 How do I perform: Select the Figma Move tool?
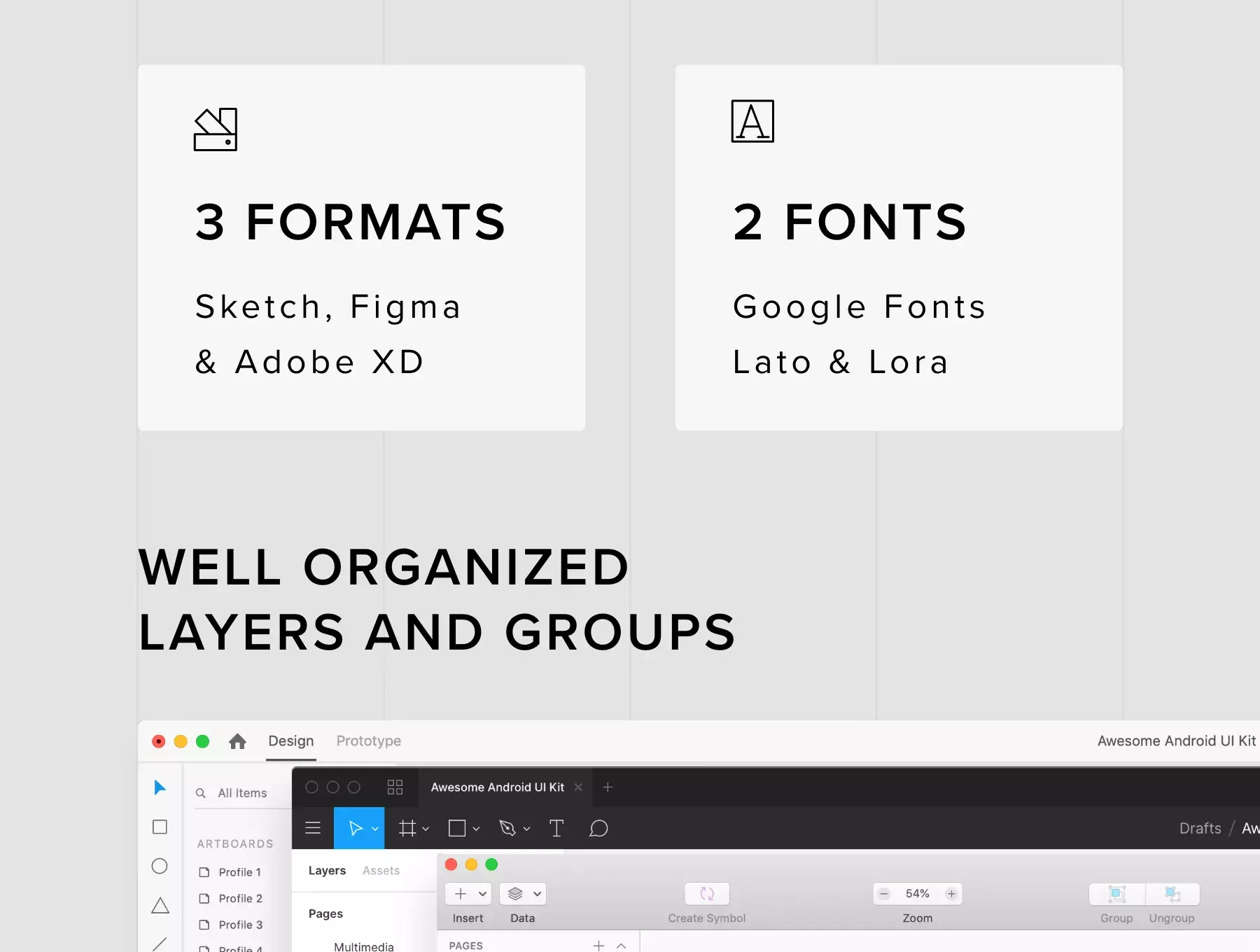[356, 828]
